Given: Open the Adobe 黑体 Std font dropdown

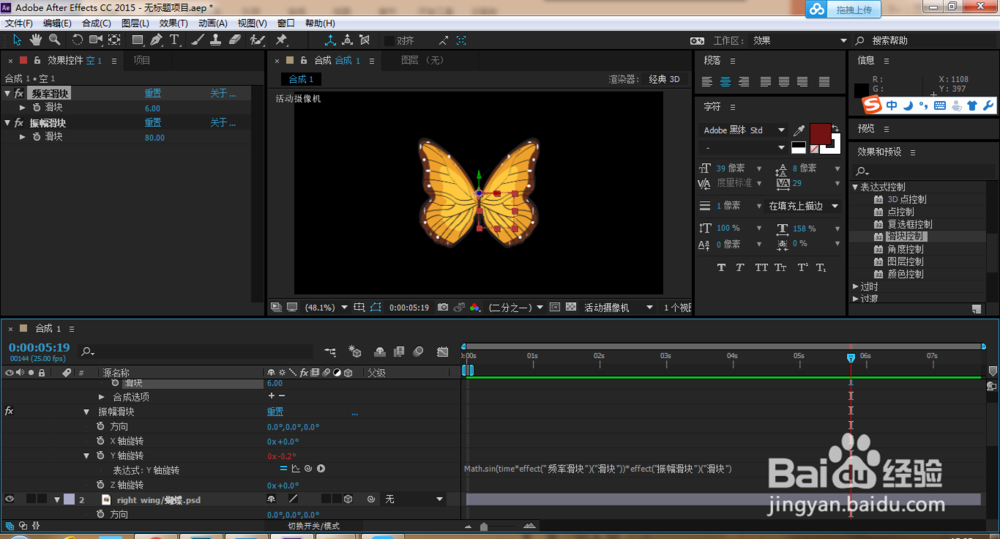Looking at the screenshot, I should [x=744, y=130].
